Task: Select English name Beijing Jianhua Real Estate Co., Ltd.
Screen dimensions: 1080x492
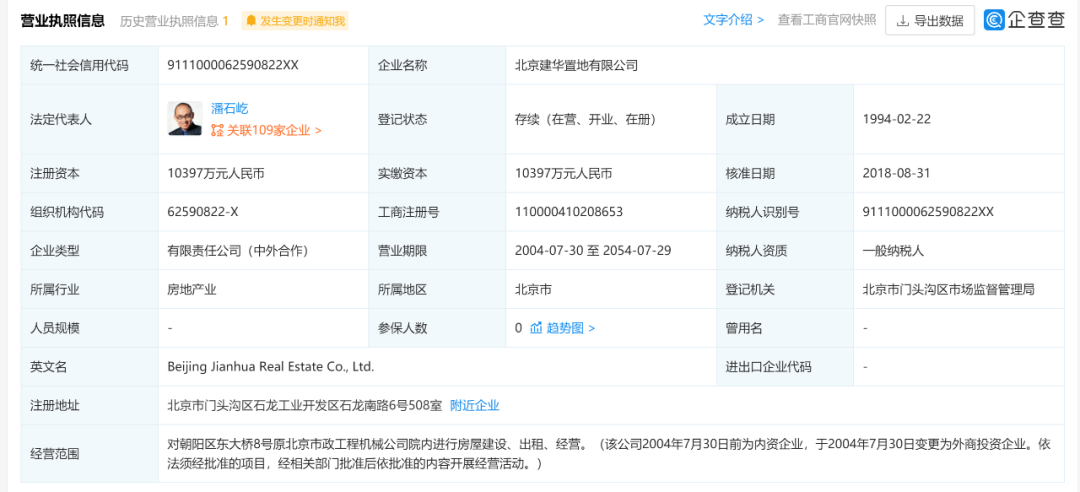Action: [271, 367]
